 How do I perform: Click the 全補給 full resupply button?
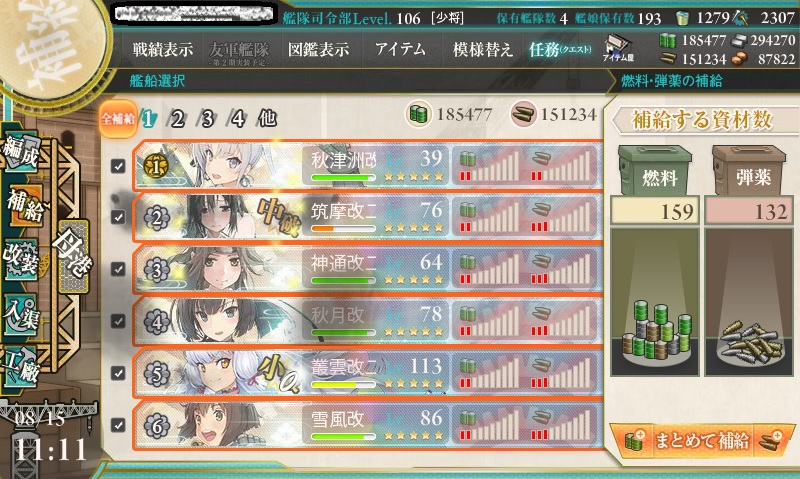118,119
